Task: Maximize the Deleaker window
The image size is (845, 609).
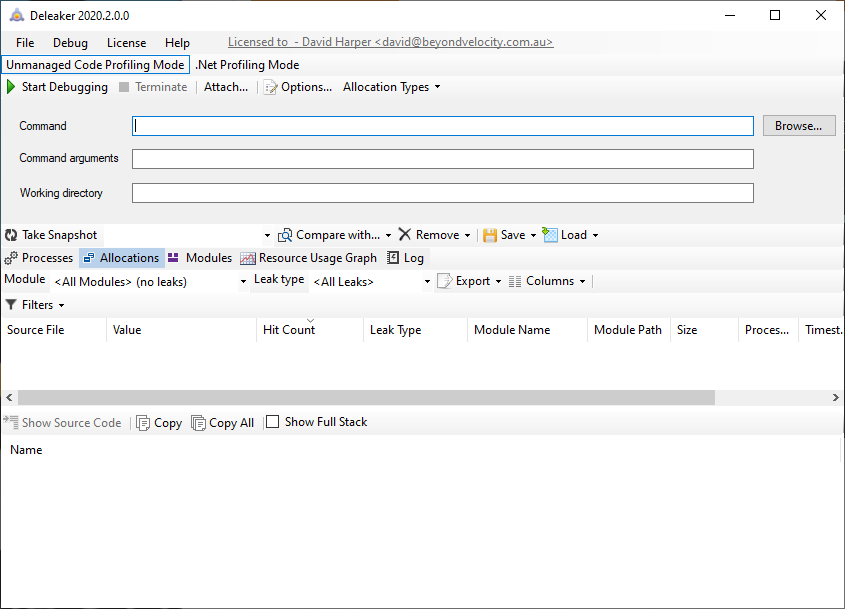Action: pyautogui.click(x=775, y=15)
